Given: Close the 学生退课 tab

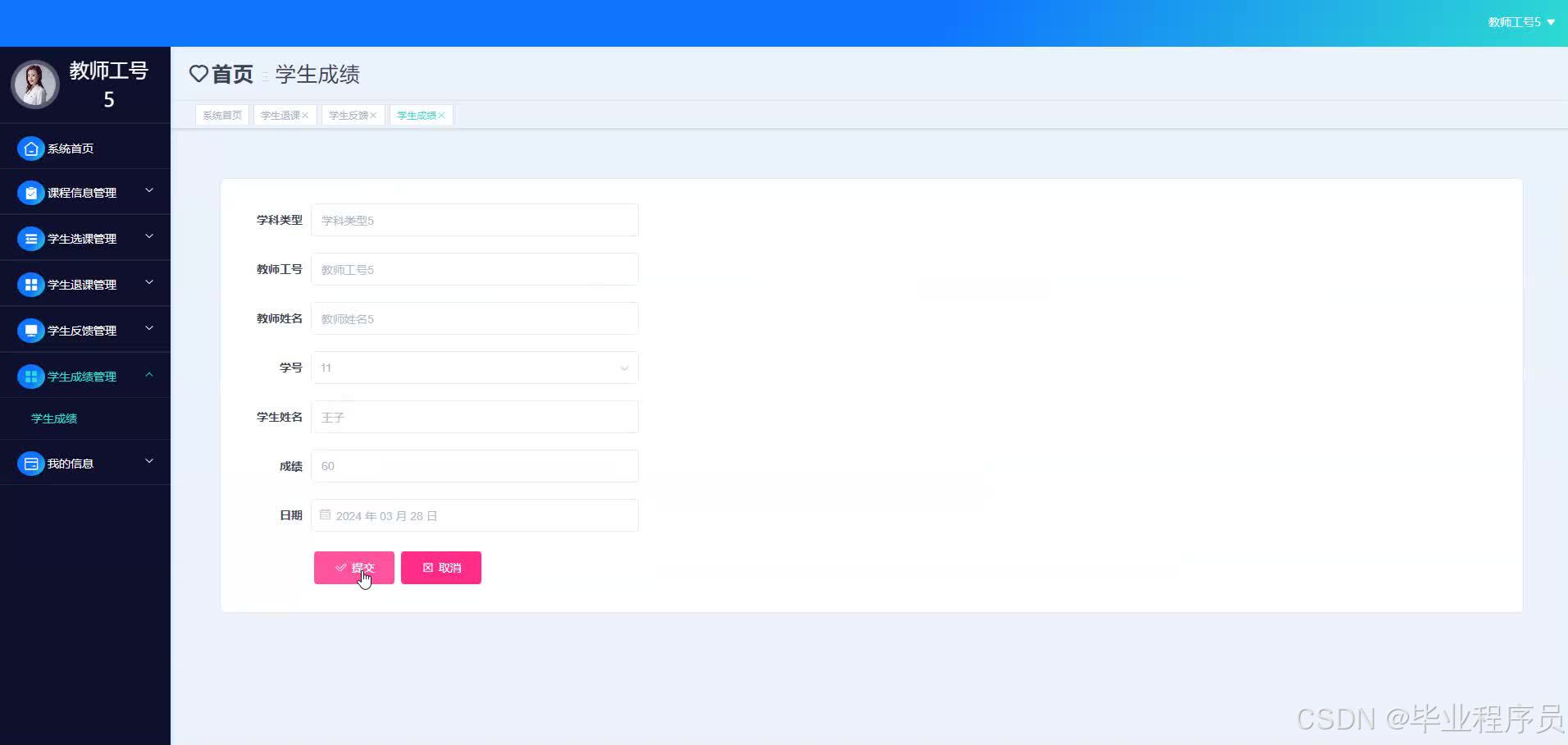Looking at the screenshot, I should point(305,116).
